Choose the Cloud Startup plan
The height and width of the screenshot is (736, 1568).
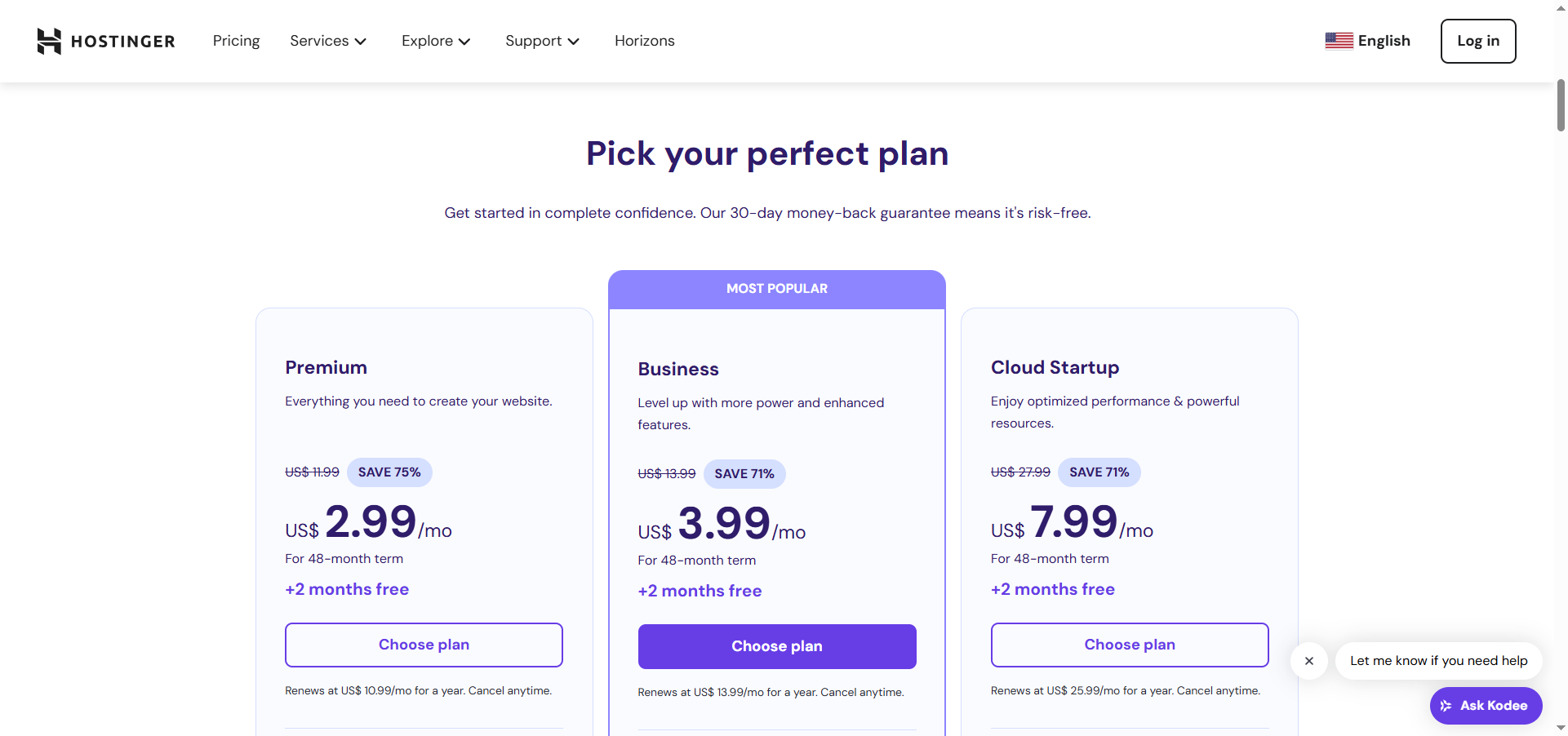1129,645
